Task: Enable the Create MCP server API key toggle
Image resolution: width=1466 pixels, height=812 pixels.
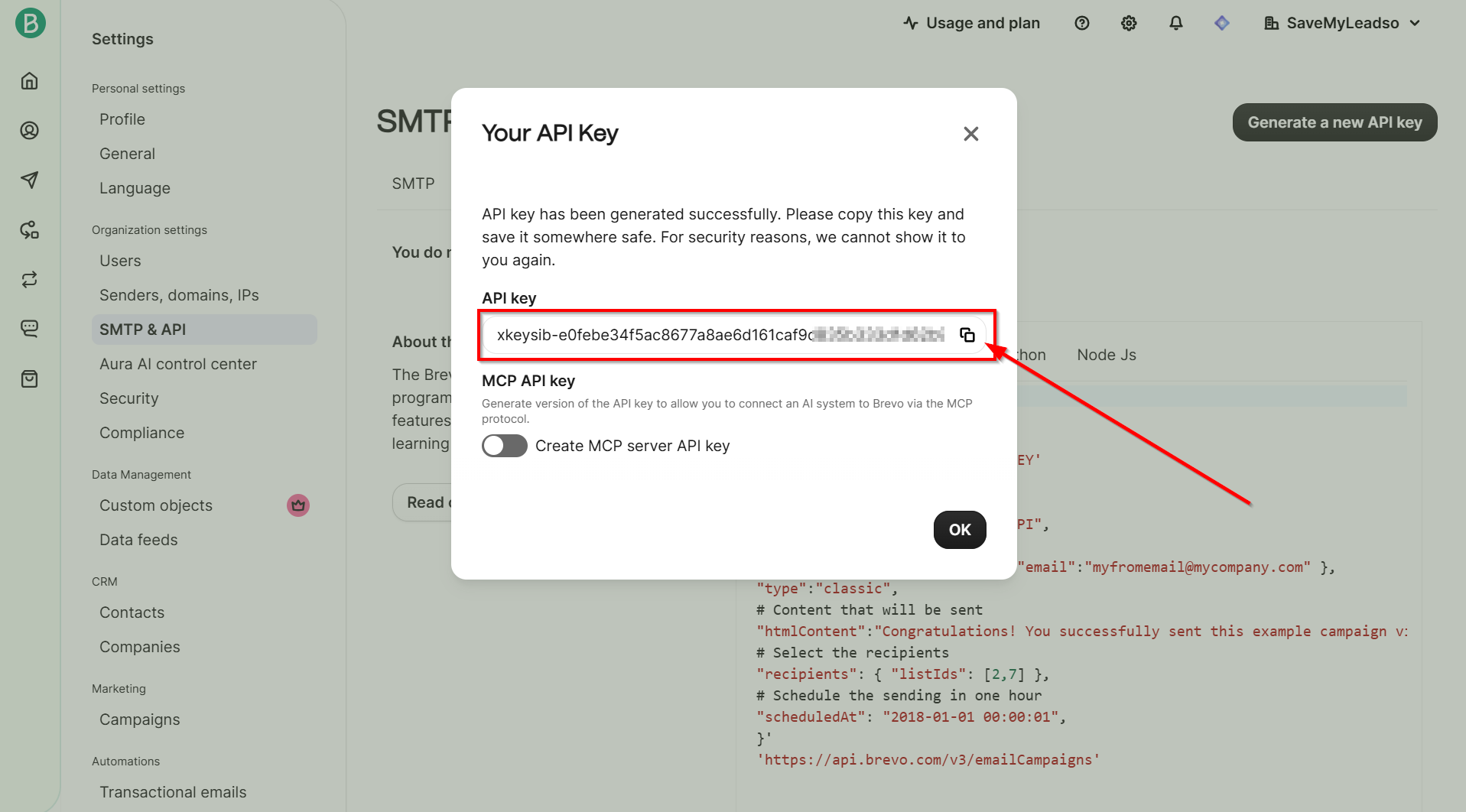Action: (504, 446)
